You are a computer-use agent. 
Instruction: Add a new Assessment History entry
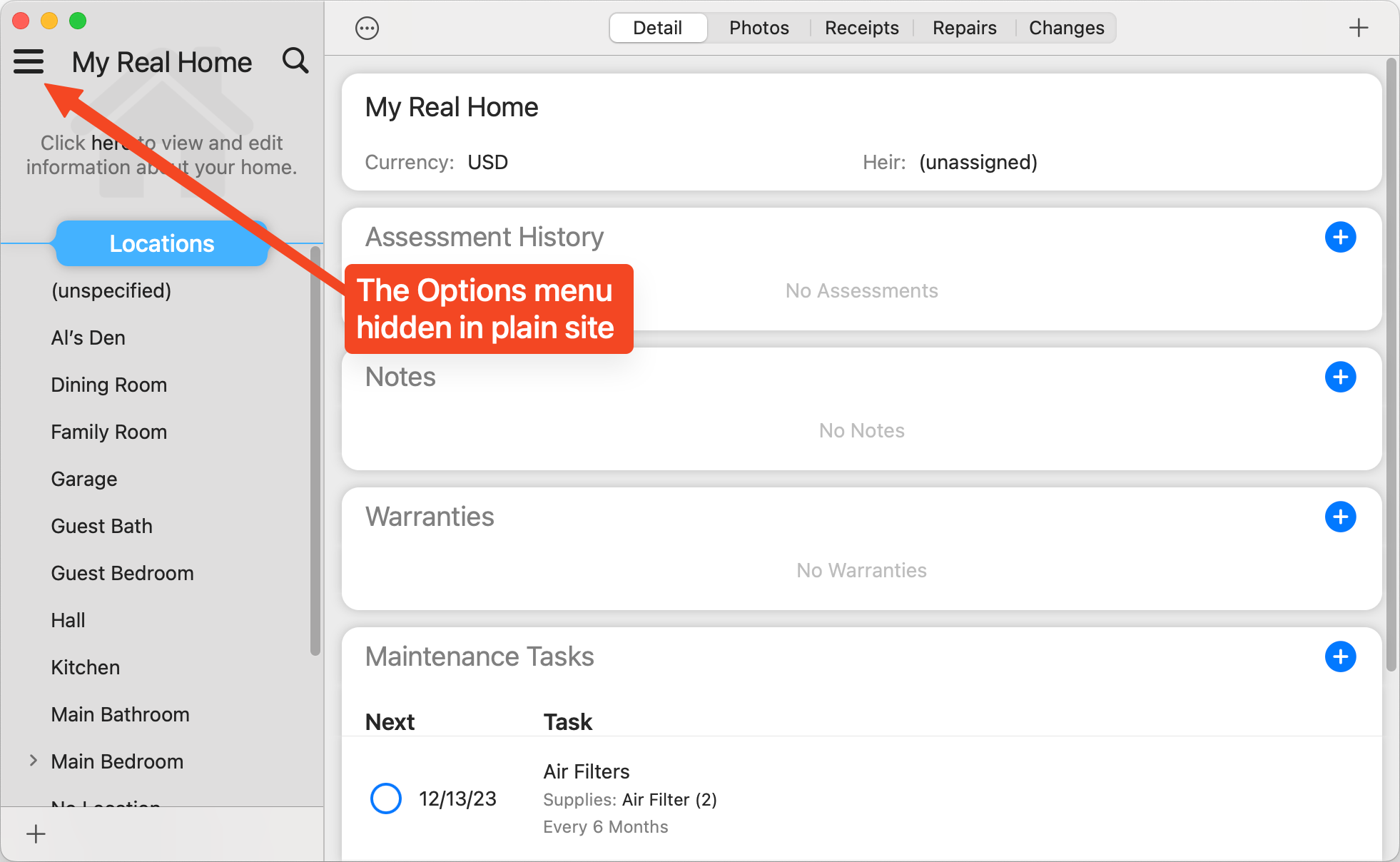(1340, 237)
